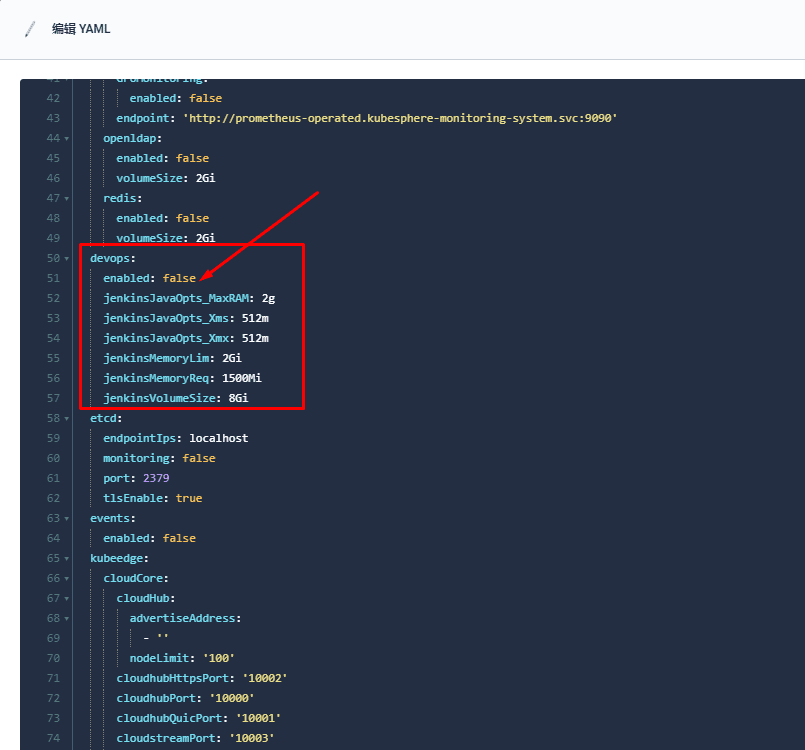Click the devops enabled false value

(x=179, y=278)
